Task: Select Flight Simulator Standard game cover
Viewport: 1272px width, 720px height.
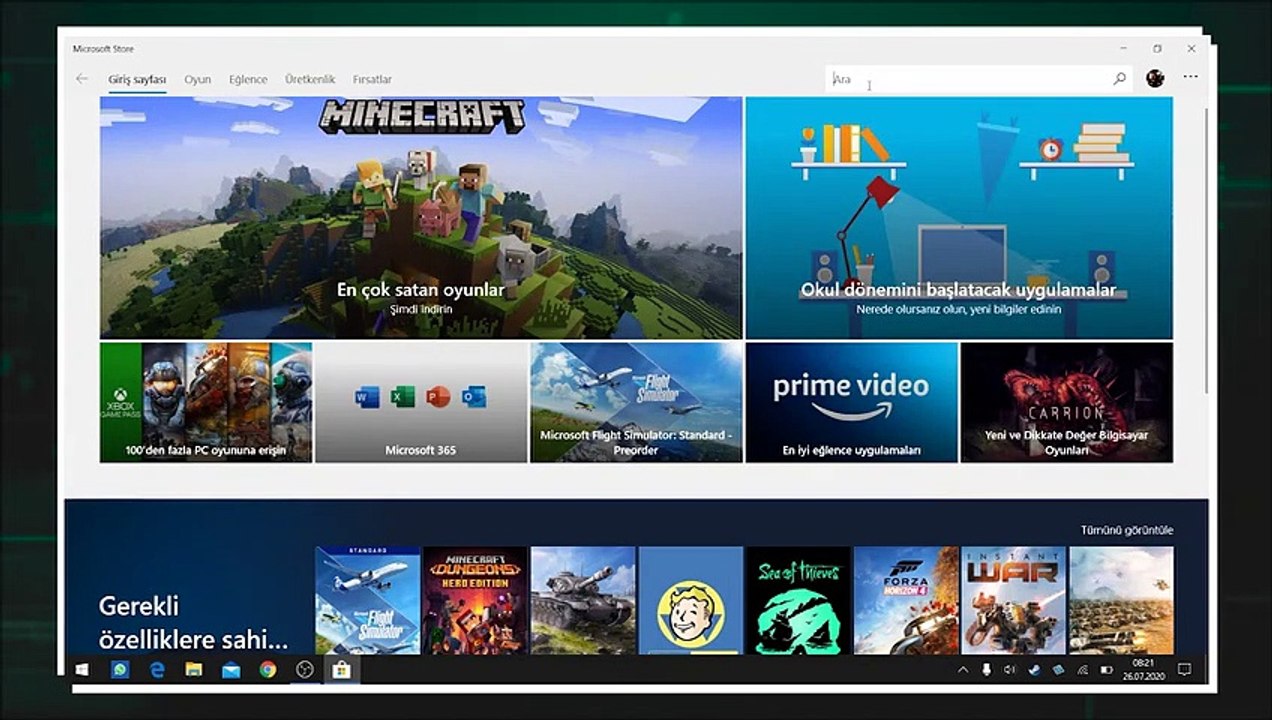Action: tap(367, 600)
